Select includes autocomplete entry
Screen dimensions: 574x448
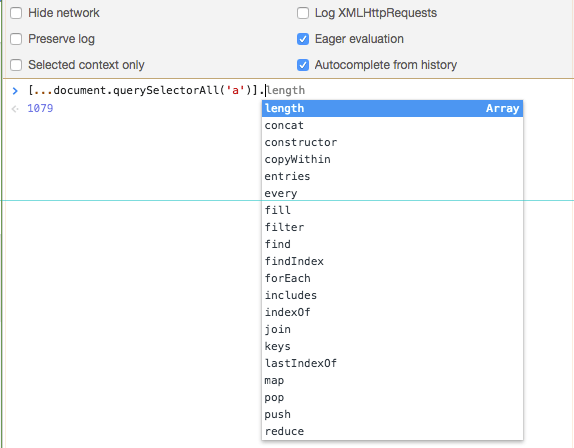tap(392, 295)
